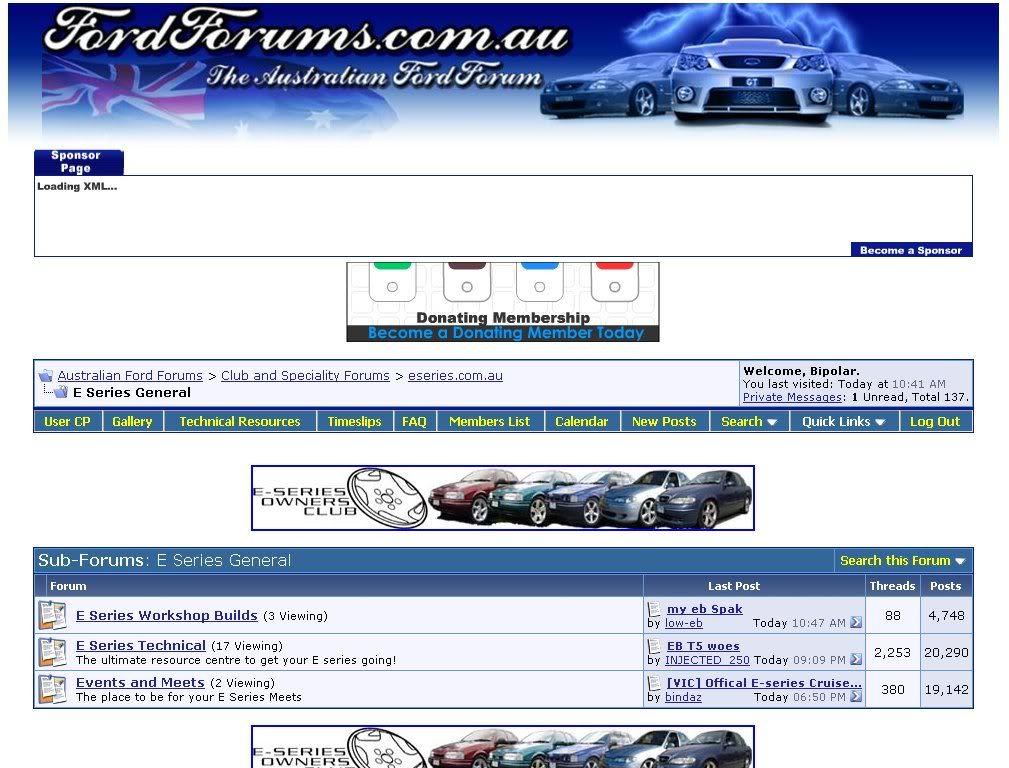
Task: Go to last post arrow for EB T5 woes
Action: point(856,660)
